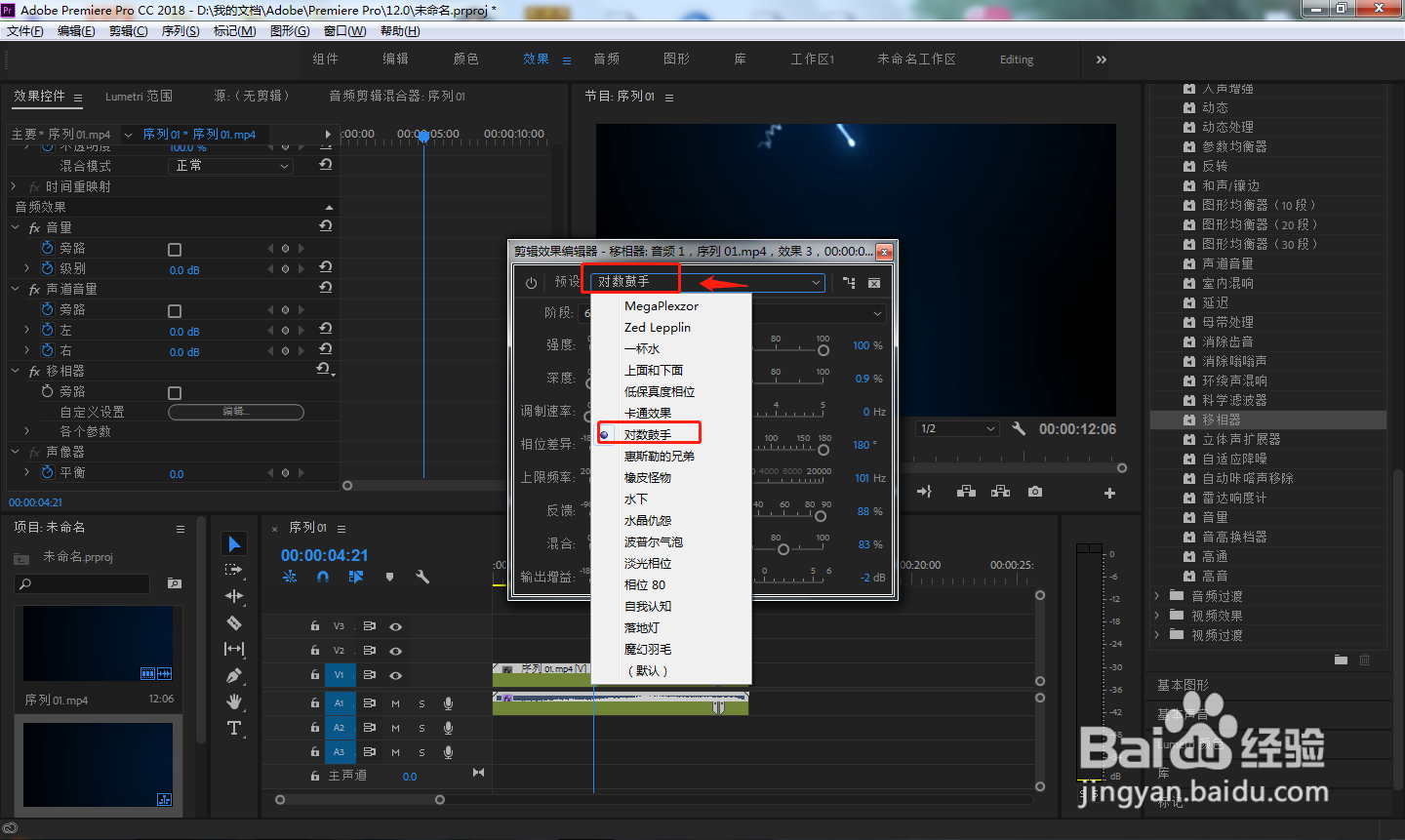Select the Track Select Forward tool
The width and height of the screenshot is (1405, 840).
click(234, 570)
